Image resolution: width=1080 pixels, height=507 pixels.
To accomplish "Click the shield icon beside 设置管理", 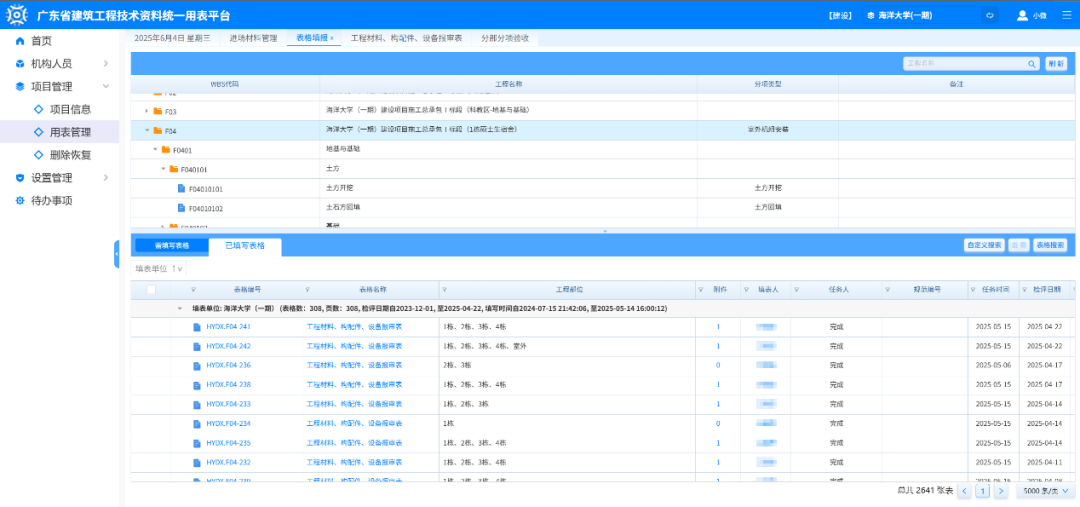I will tap(20, 178).
